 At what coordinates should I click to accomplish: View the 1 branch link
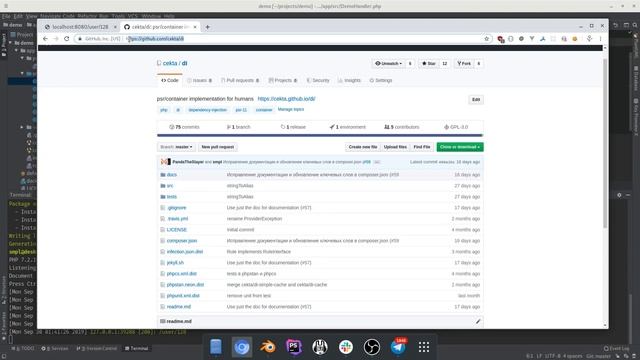pyautogui.click(x=238, y=127)
